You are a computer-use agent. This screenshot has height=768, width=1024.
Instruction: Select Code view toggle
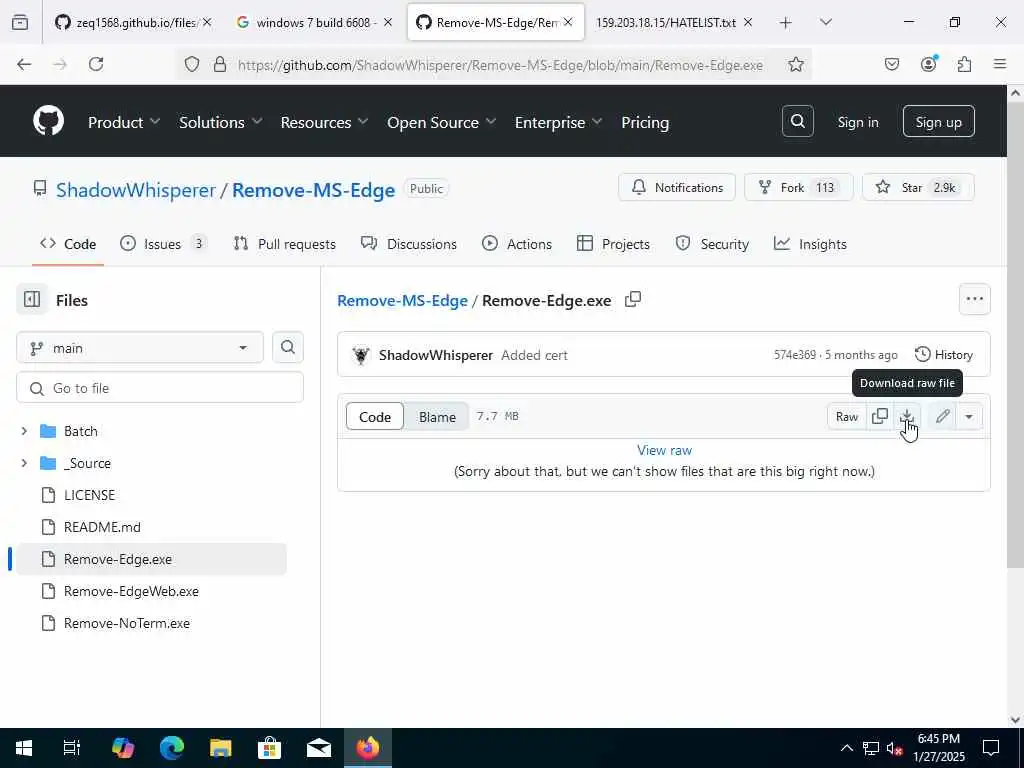(x=375, y=417)
